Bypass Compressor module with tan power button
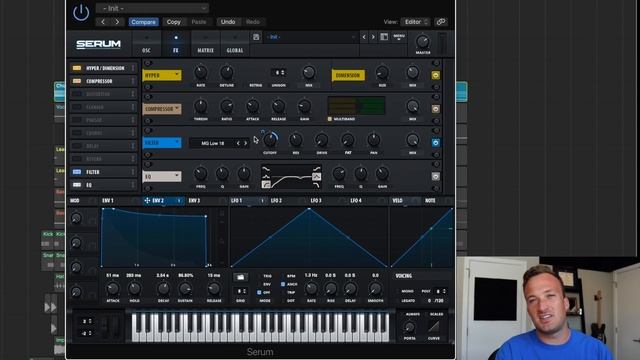 tap(436, 109)
